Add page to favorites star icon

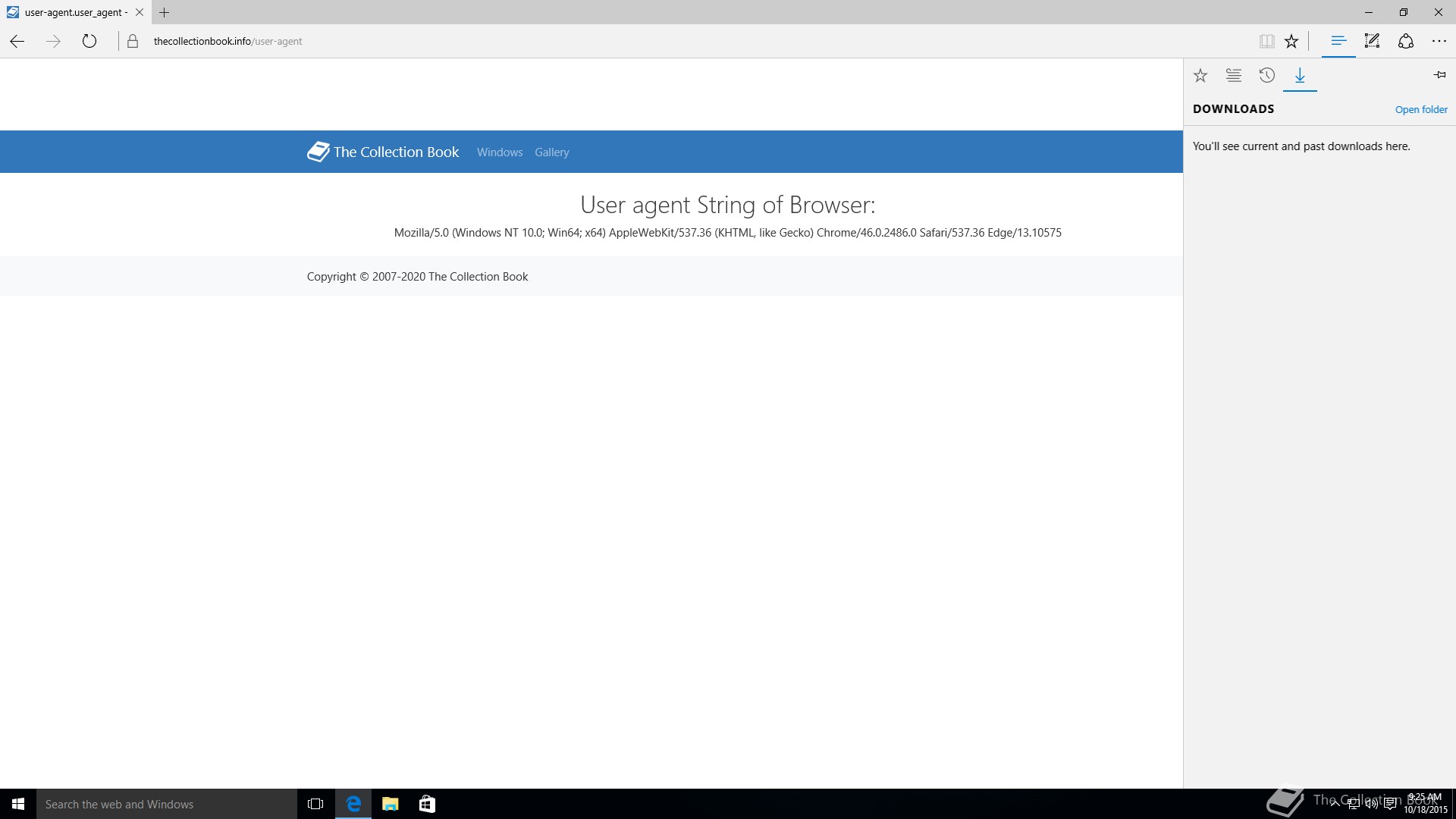(x=1291, y=42)
